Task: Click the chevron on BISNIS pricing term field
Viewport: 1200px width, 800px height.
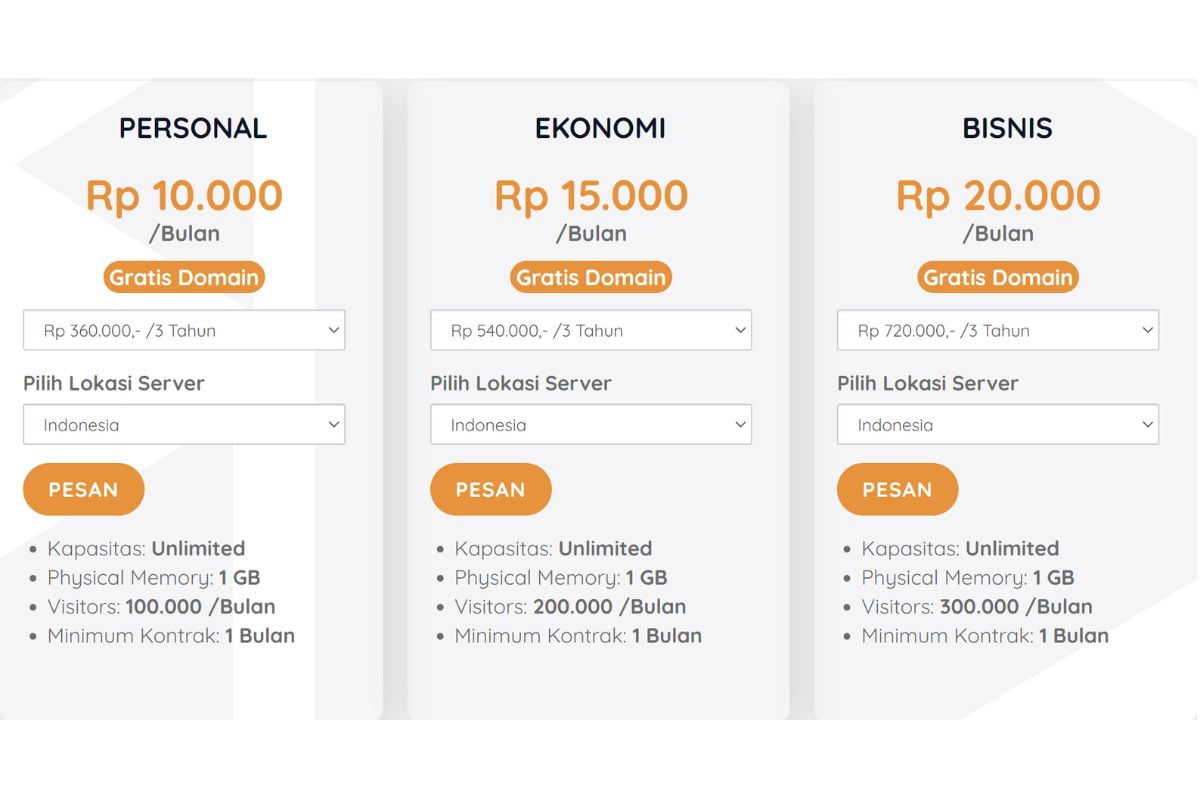Action: pyautogui.click(x=1148, y=330)
